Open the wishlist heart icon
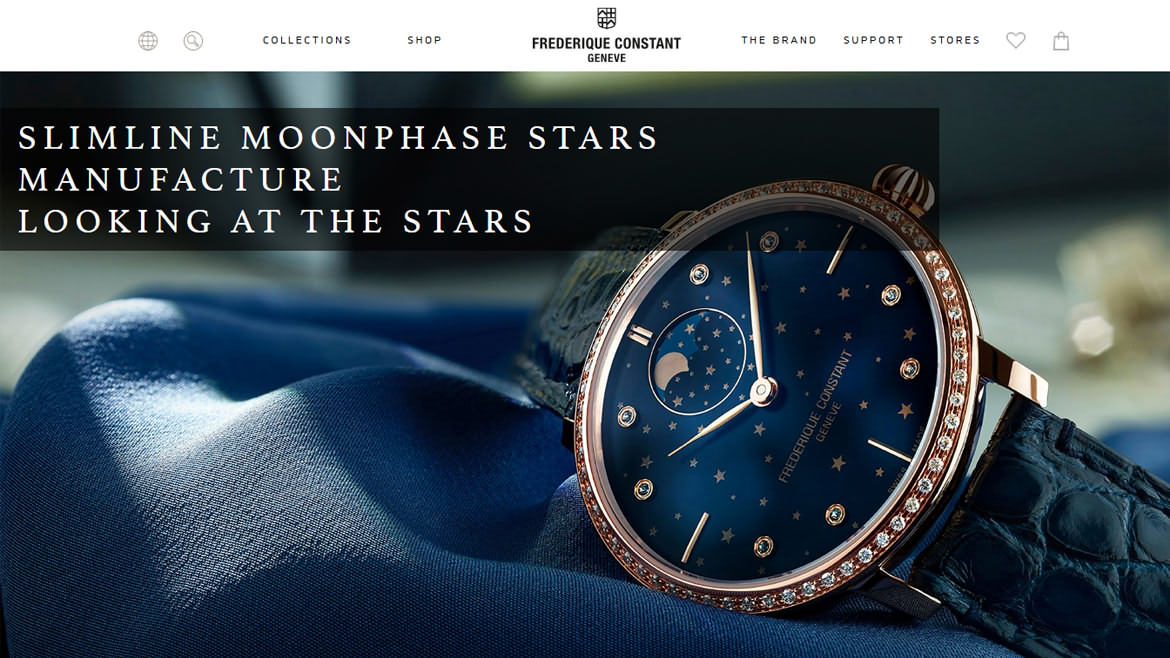The height and width of the screenshot is (658, 1170). tap(1016, 40)
